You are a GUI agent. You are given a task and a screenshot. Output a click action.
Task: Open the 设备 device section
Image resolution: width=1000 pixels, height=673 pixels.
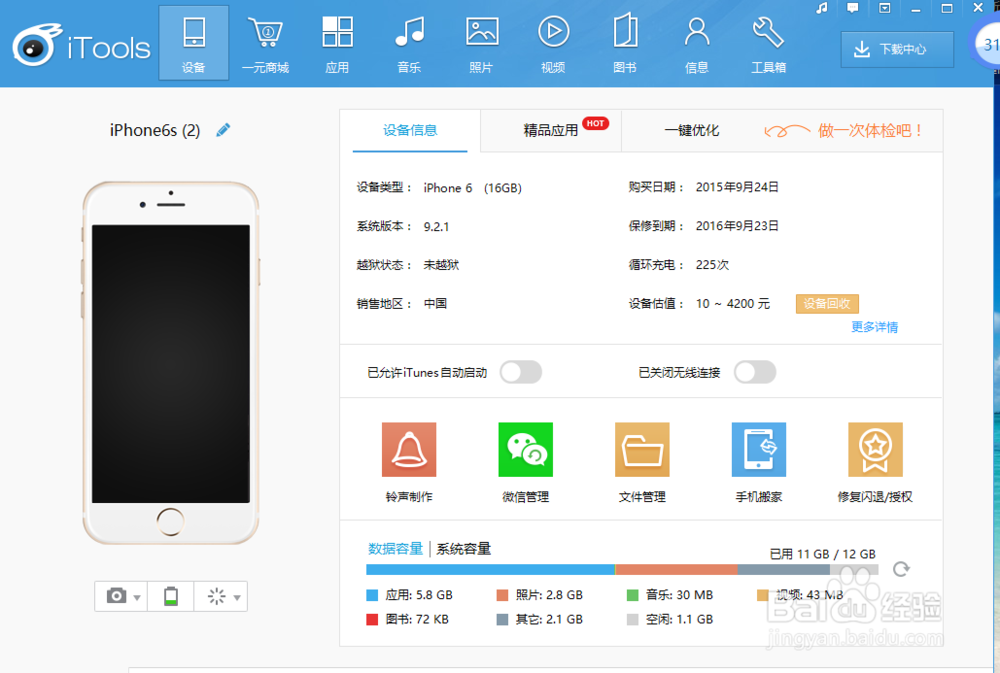[x=193, y=43]
